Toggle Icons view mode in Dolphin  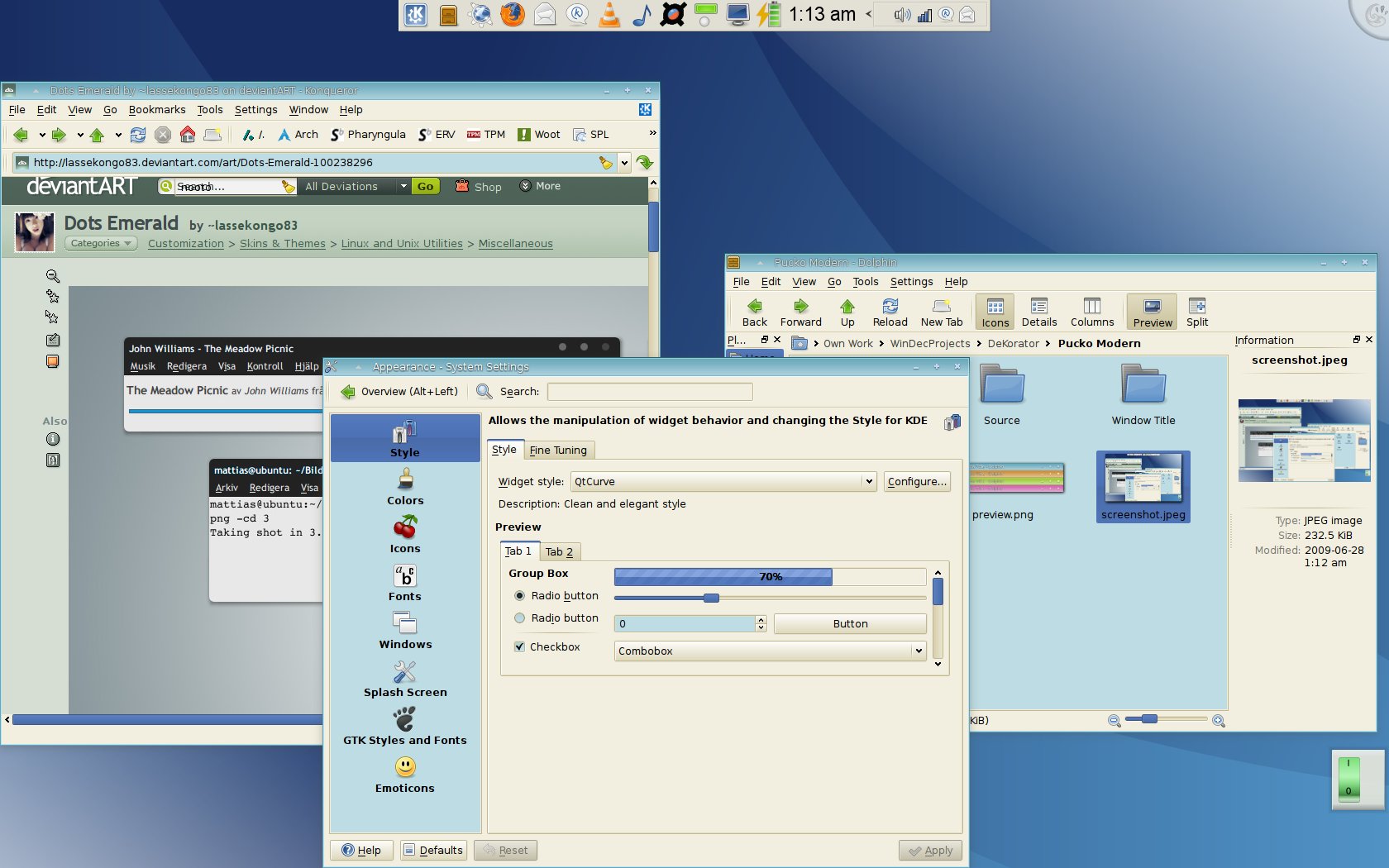click(995, 312)
